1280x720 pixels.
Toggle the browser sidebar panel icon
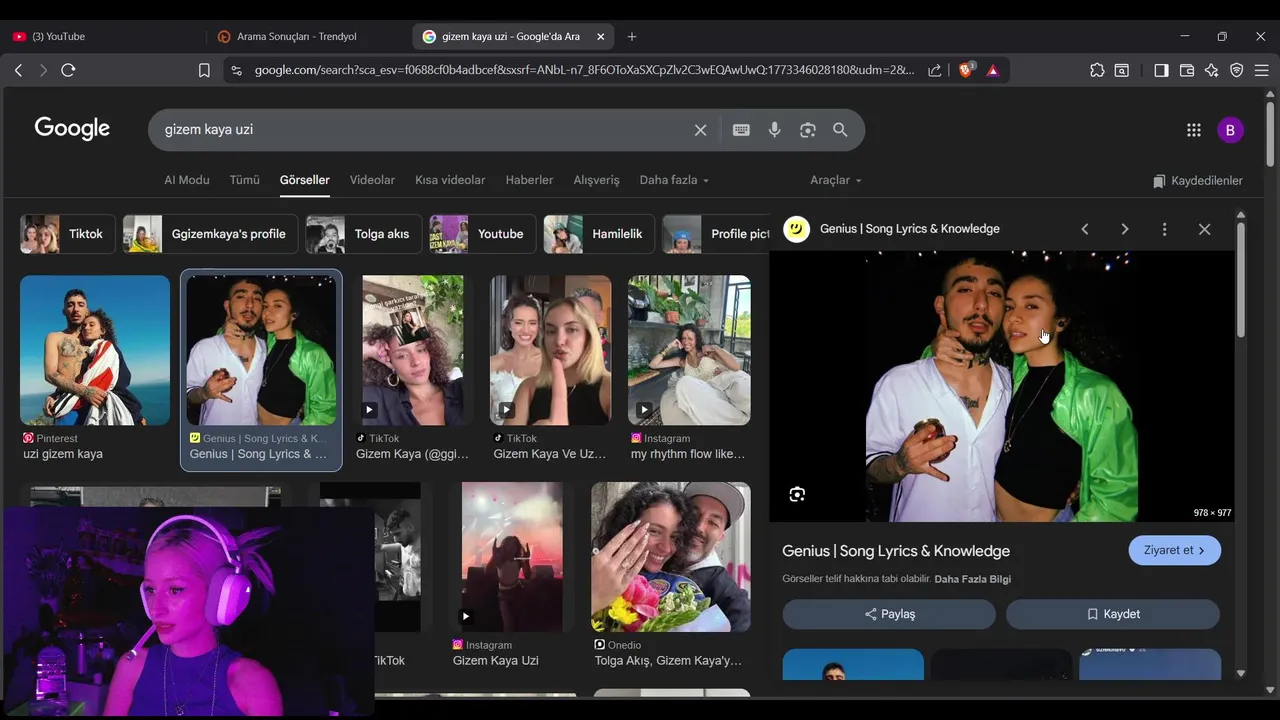(x=1161, y=70)
